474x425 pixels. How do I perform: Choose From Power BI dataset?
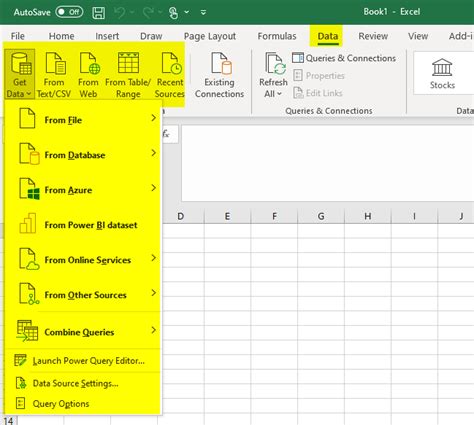point(83,224)
